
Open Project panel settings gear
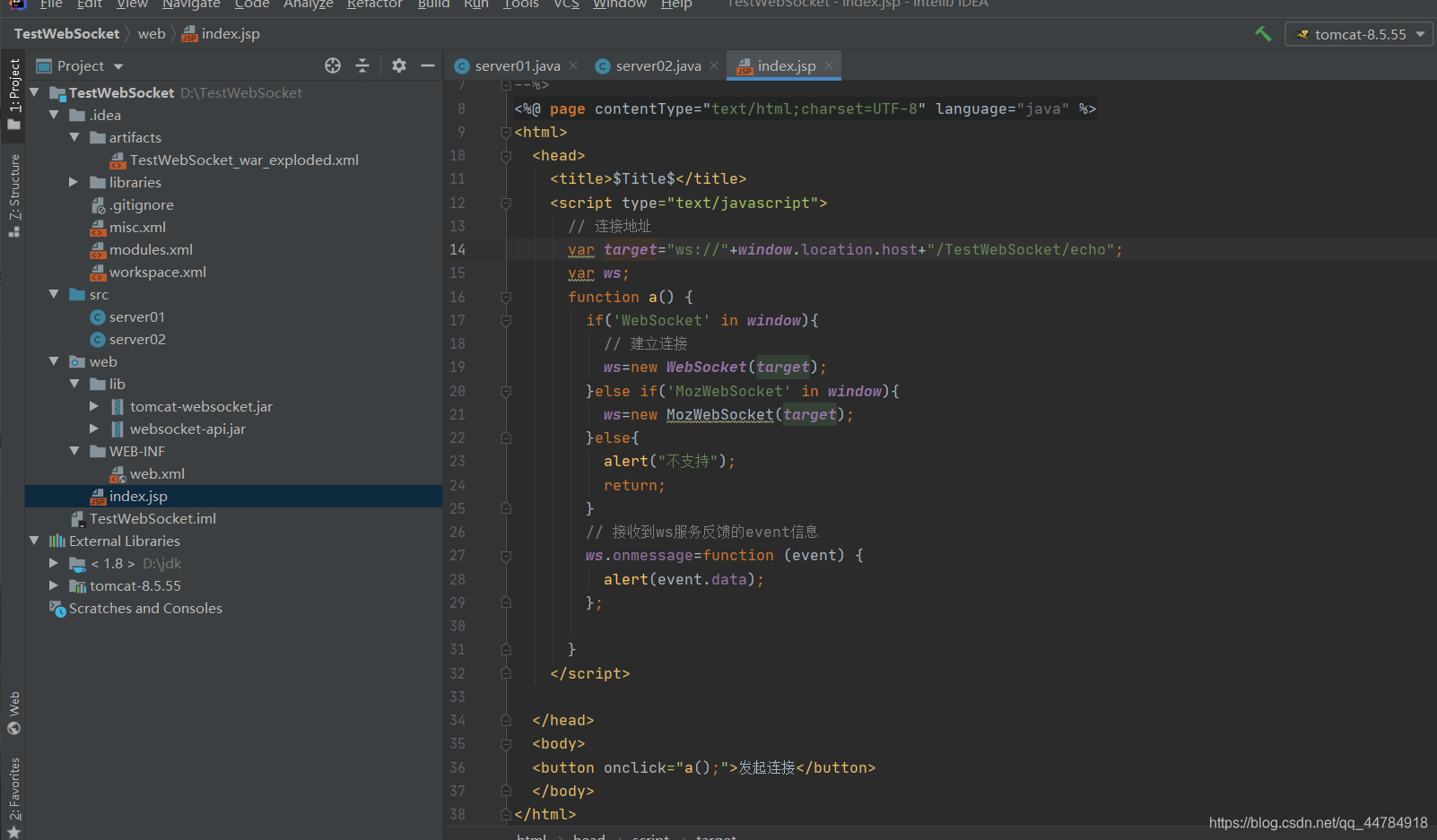click(x=399, y=65)
